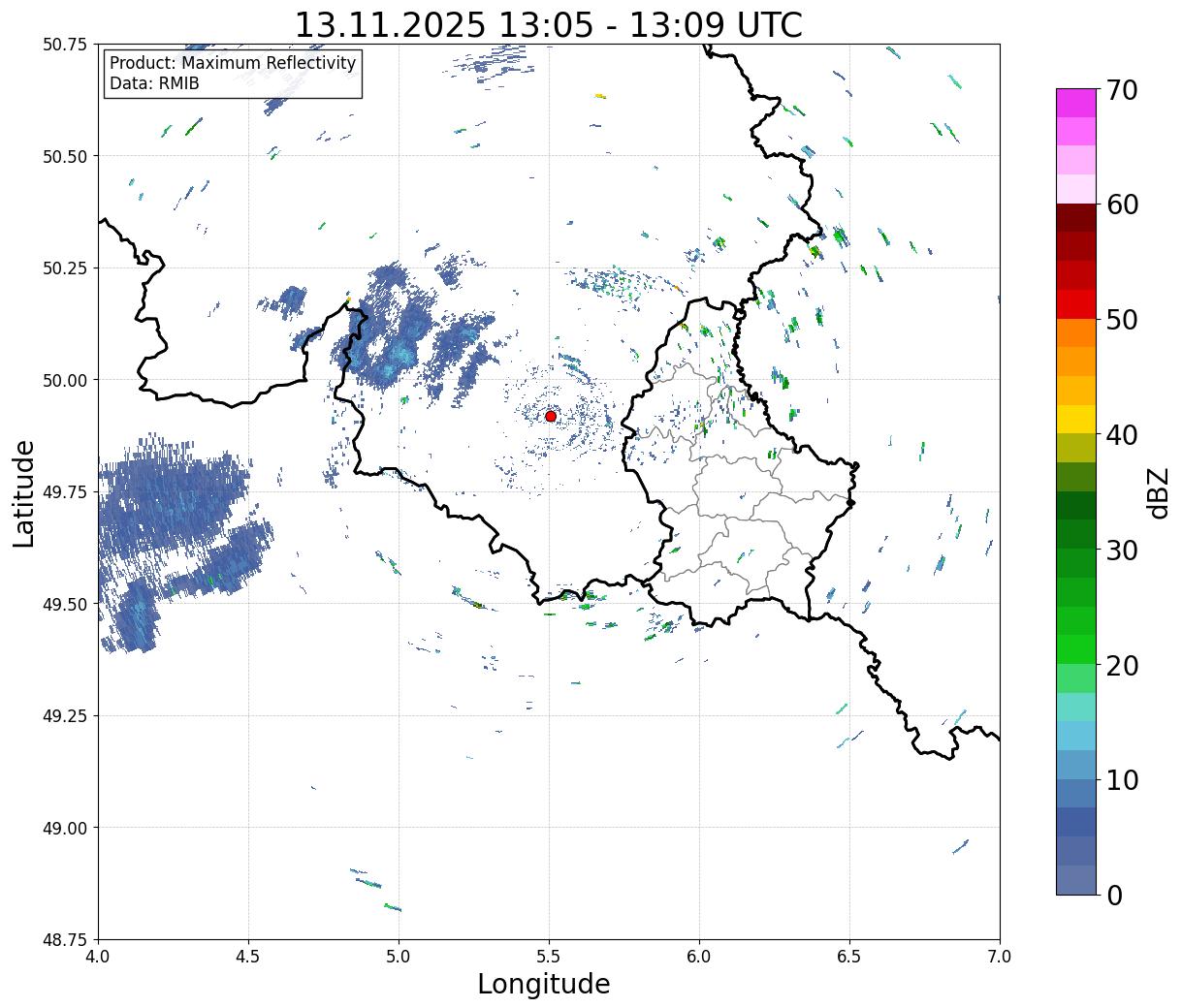
Task: Click the longitude tick label 5.5
Action: coord(549,956)
